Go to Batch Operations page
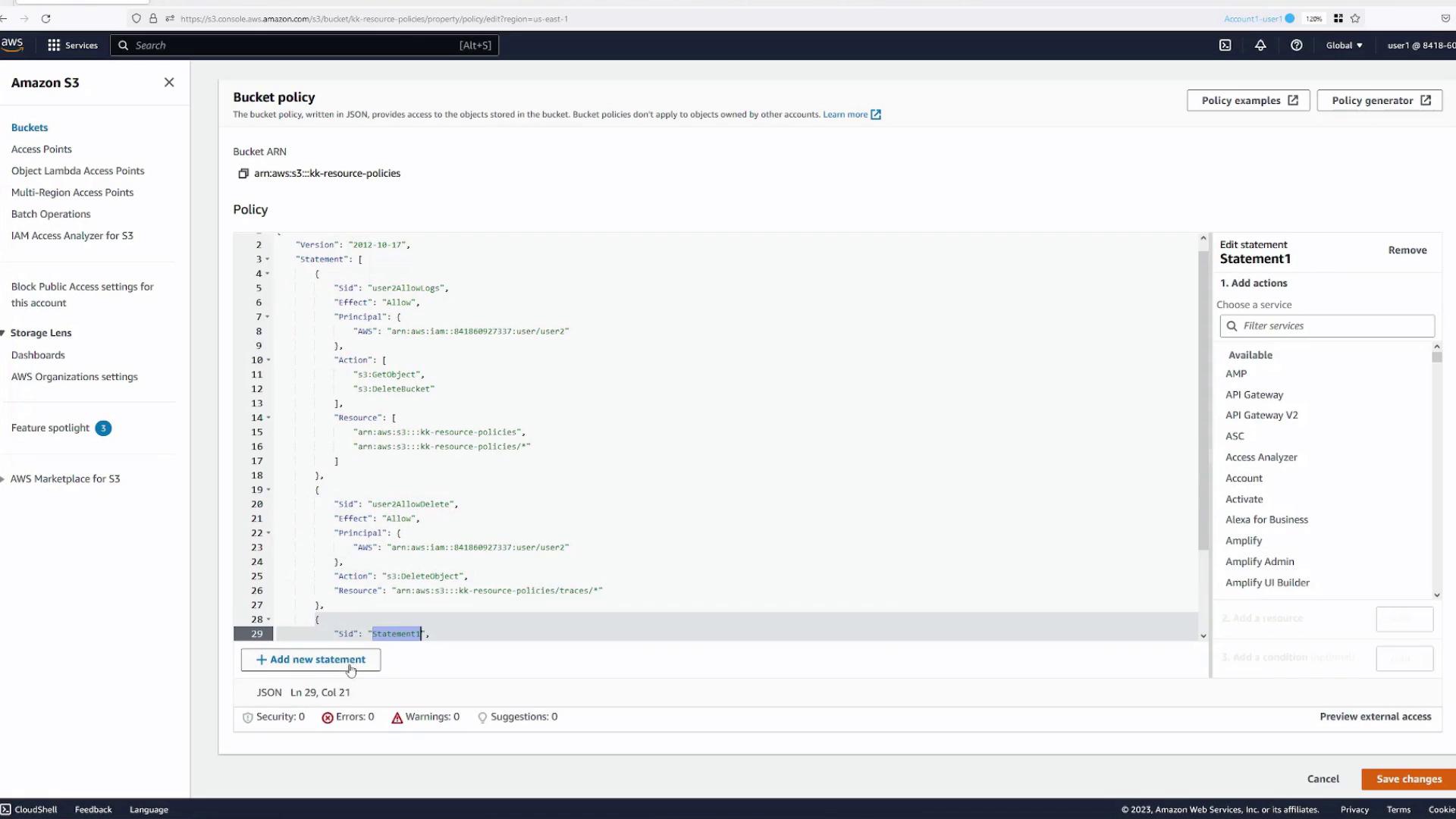Screen dimensions: 1456x819 (x=51, y=214)
